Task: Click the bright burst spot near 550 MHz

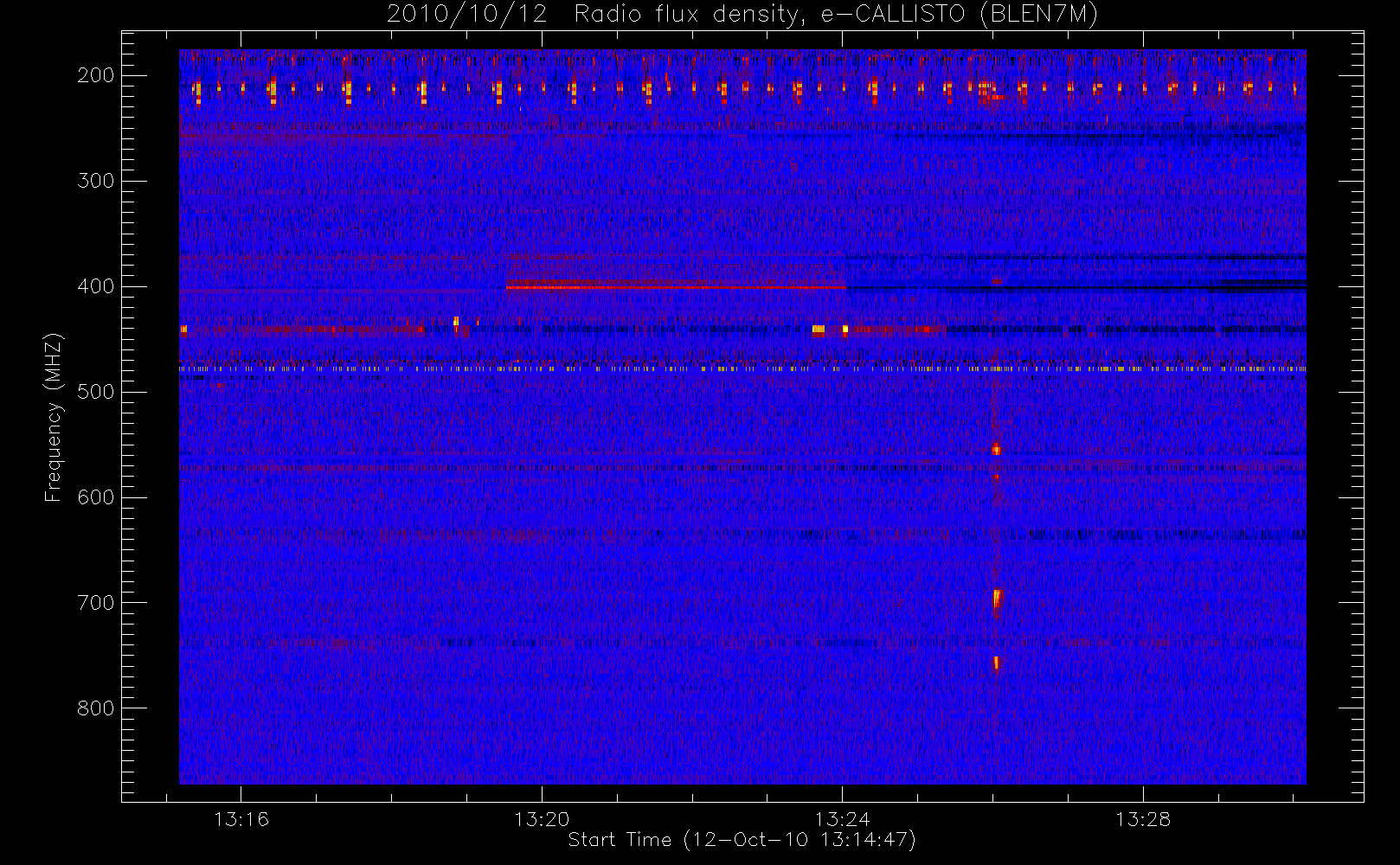Action: pos(996,449)
